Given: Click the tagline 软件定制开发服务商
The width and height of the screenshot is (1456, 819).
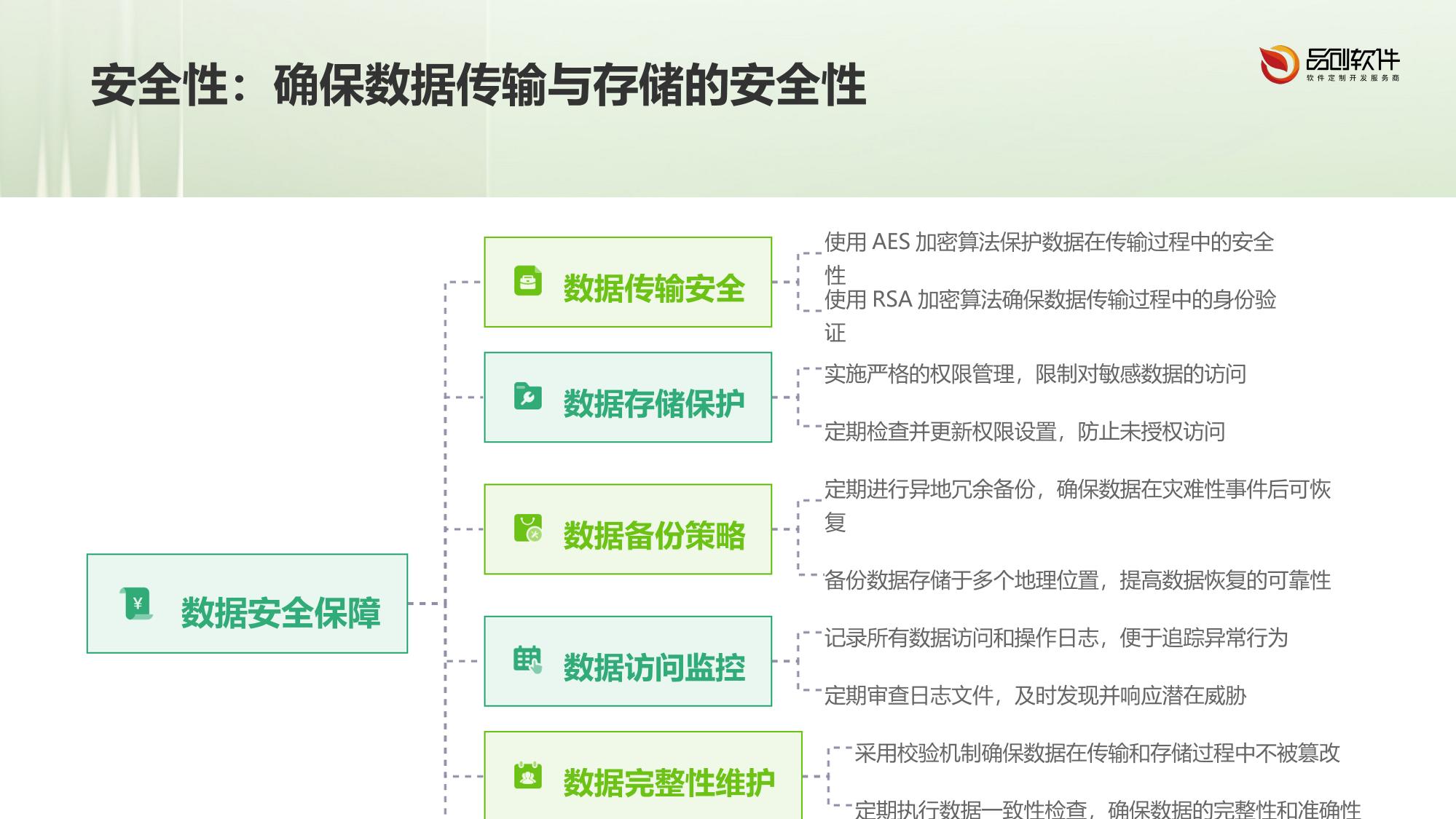Looking at the screenshot, I should 1353,78.
